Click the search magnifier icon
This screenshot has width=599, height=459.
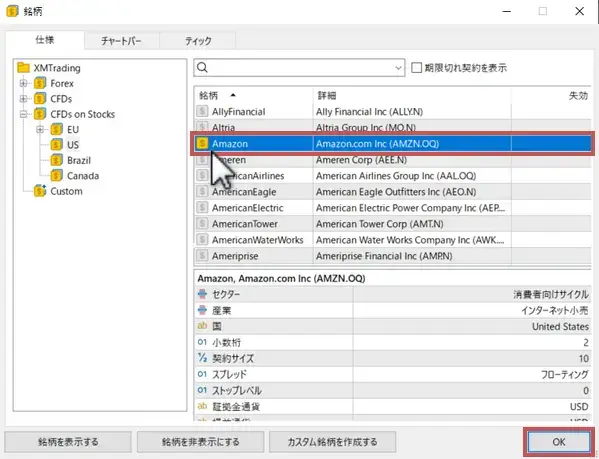(x=202, y=68)
